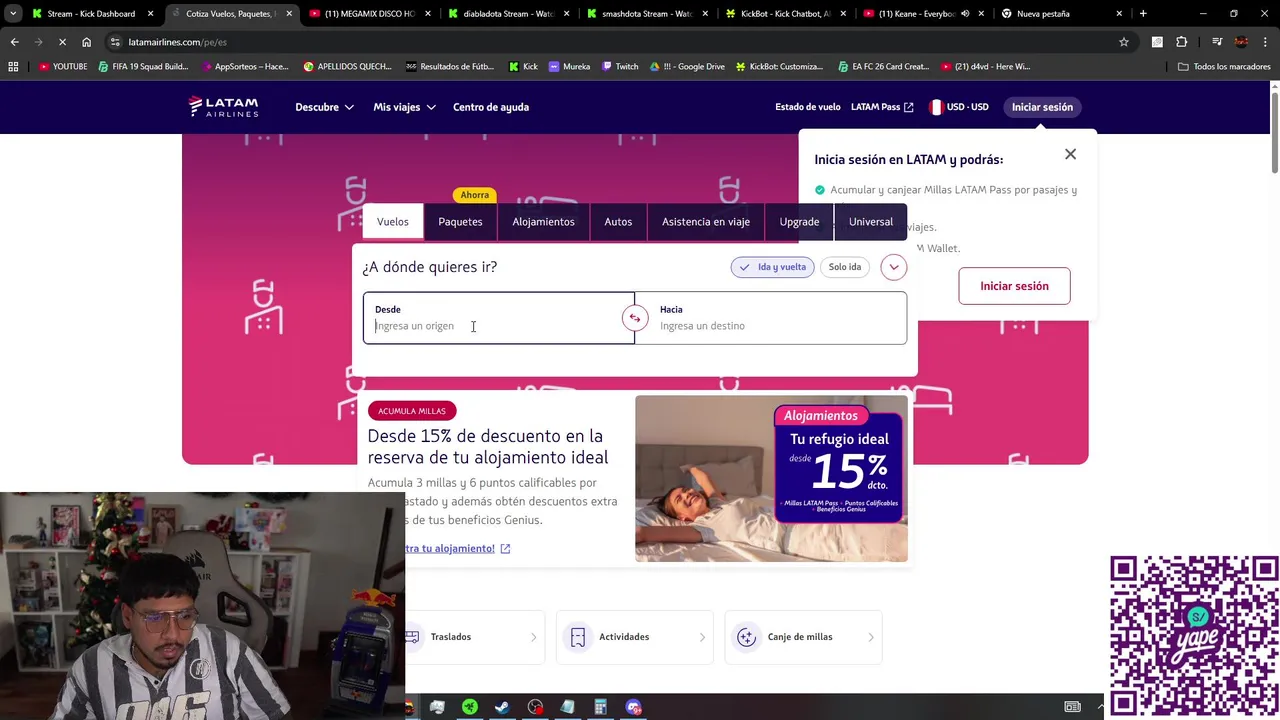Screen dimensions: 1280x720
Task: Open the Upgrade tab
Action: (799, 222)
